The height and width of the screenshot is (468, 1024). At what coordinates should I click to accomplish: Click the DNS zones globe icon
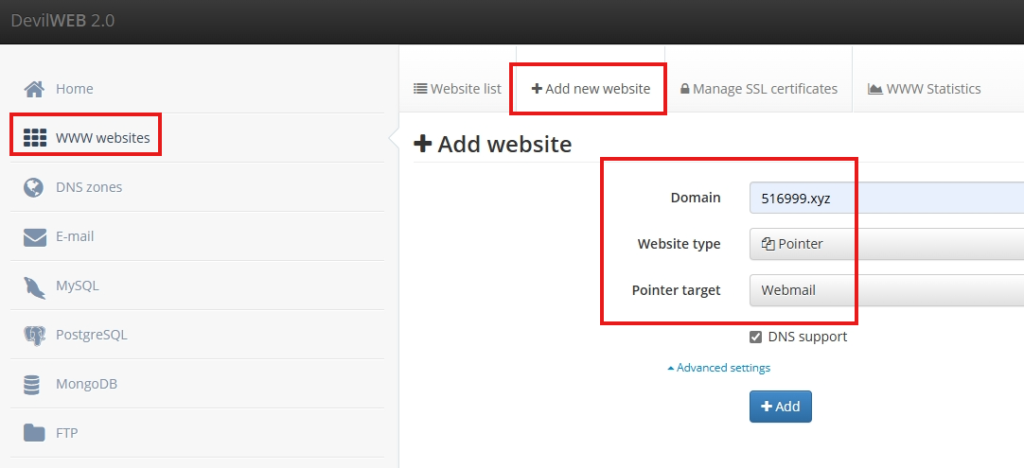pyautogui.click(x=35, y=187)
